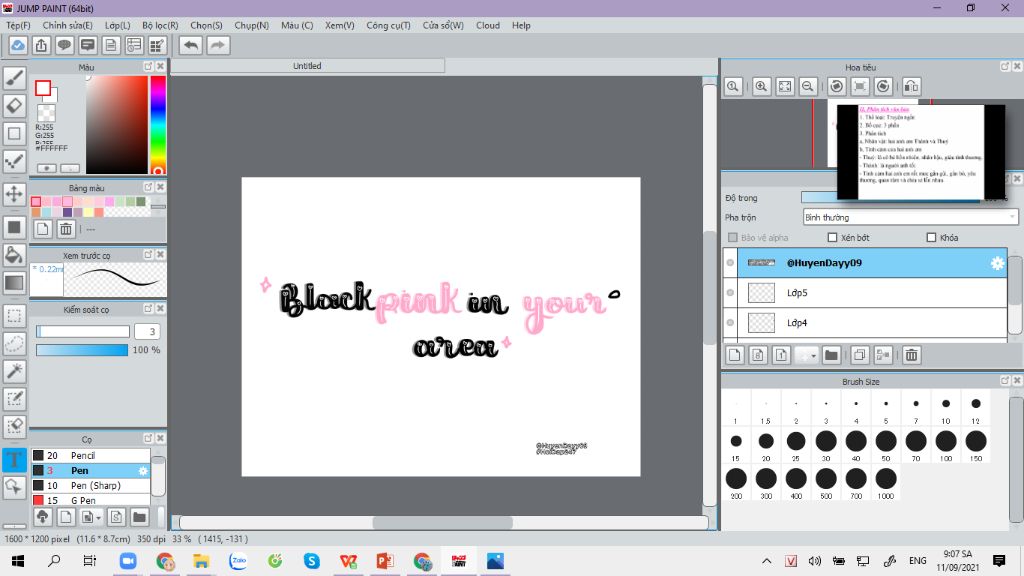Open the Cửa sổ(W) menu

443,25
